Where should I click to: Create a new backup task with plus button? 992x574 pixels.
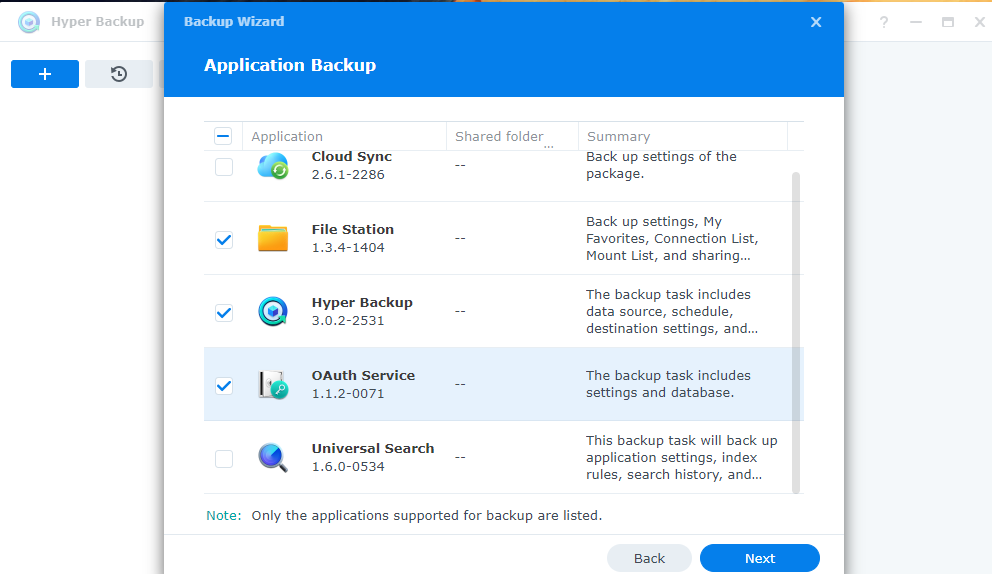point(45,74)
